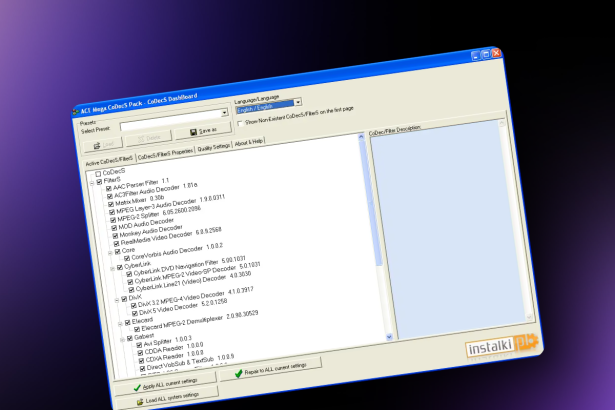Close the CoDecS Dashboard window
615x410 pixels.
tap(496, 53)
